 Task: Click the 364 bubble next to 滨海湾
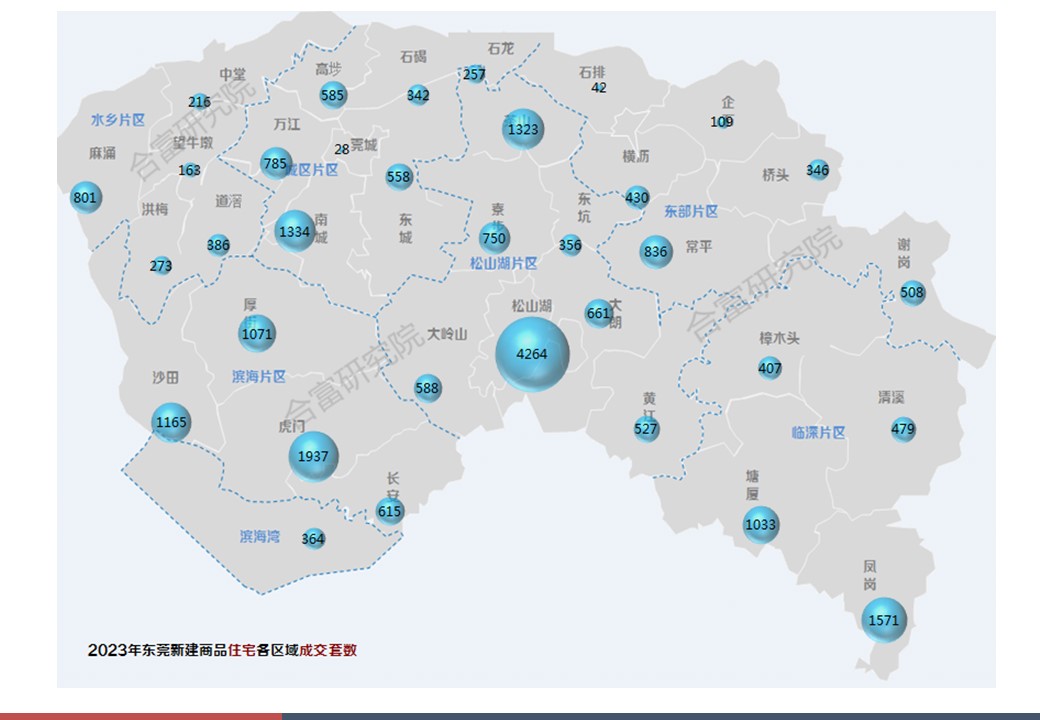(x=313, y=539)
